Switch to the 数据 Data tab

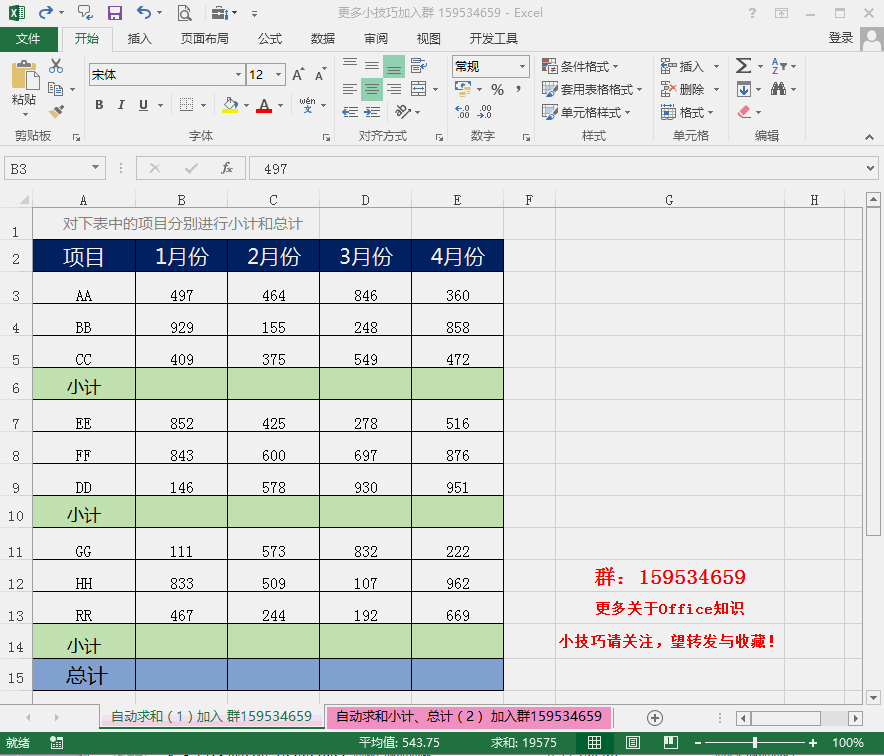[x=323, y=38]
